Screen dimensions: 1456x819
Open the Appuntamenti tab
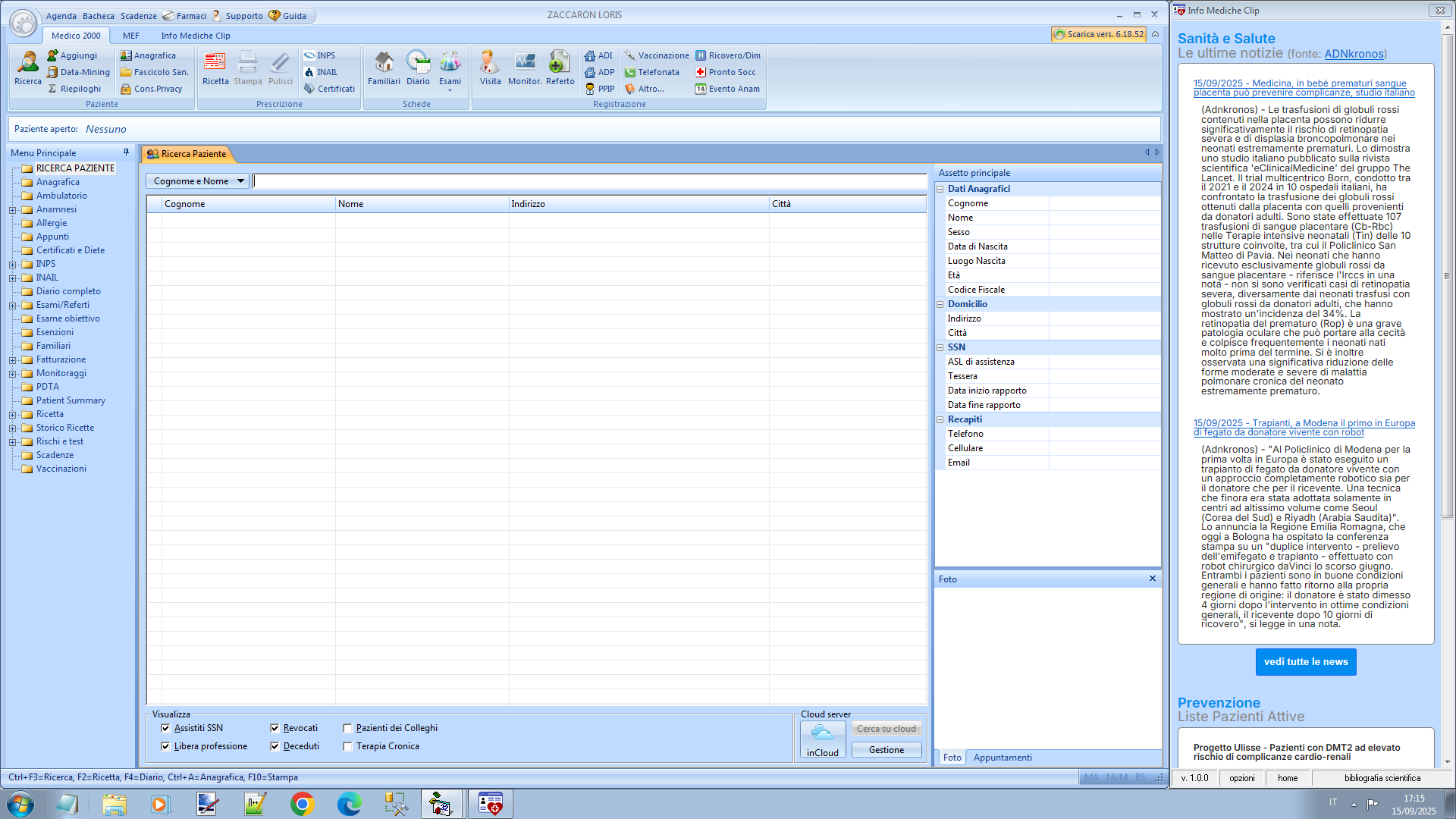[x=1002, y=758]
